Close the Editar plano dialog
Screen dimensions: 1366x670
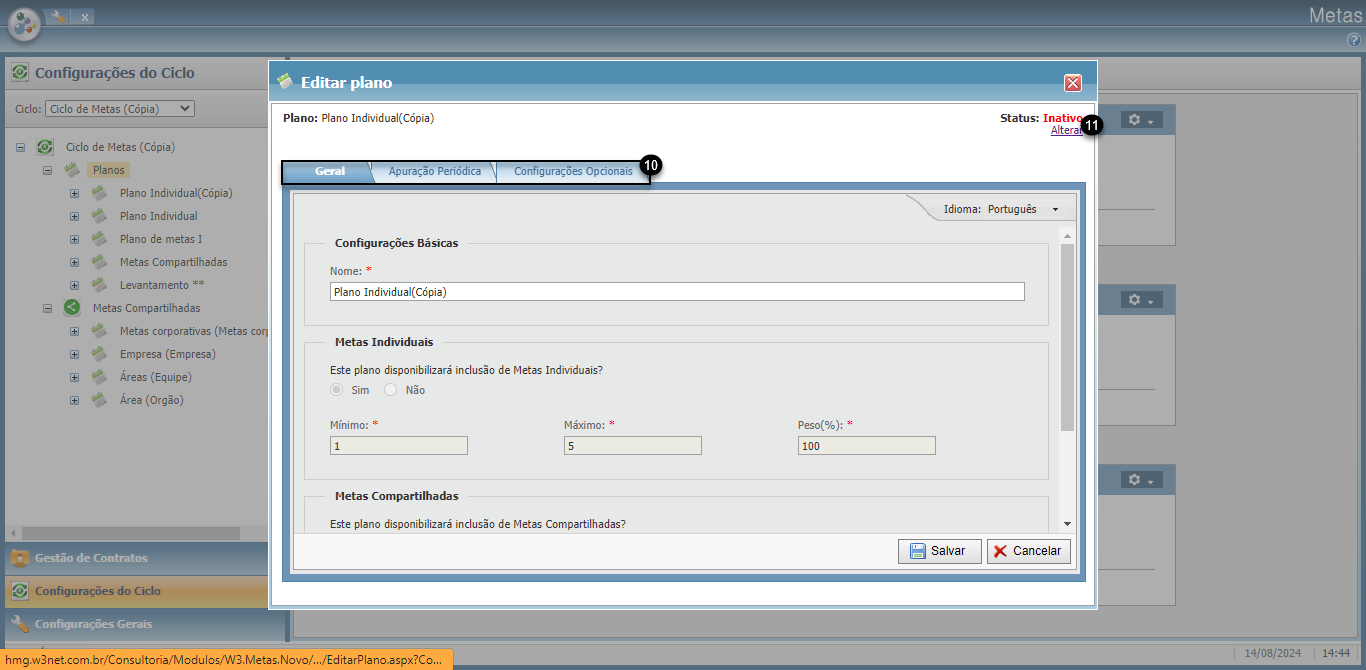coord(1073,83)
